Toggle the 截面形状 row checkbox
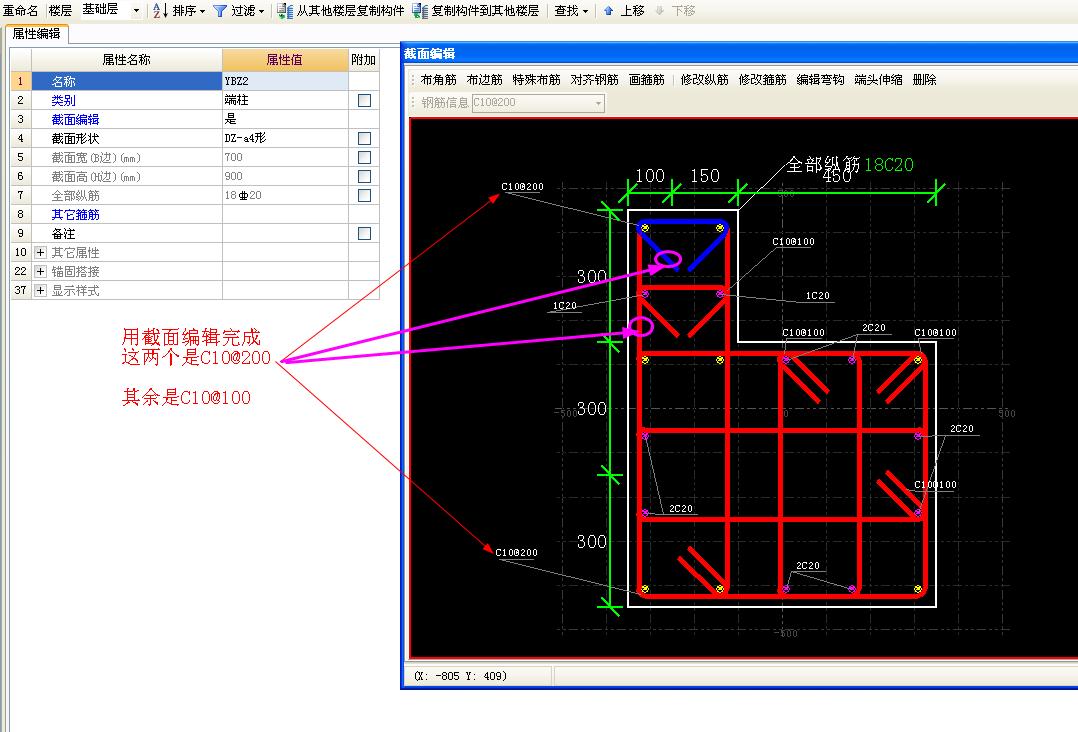The height and width of the screenshot is (732, 1078). (364, 138)
